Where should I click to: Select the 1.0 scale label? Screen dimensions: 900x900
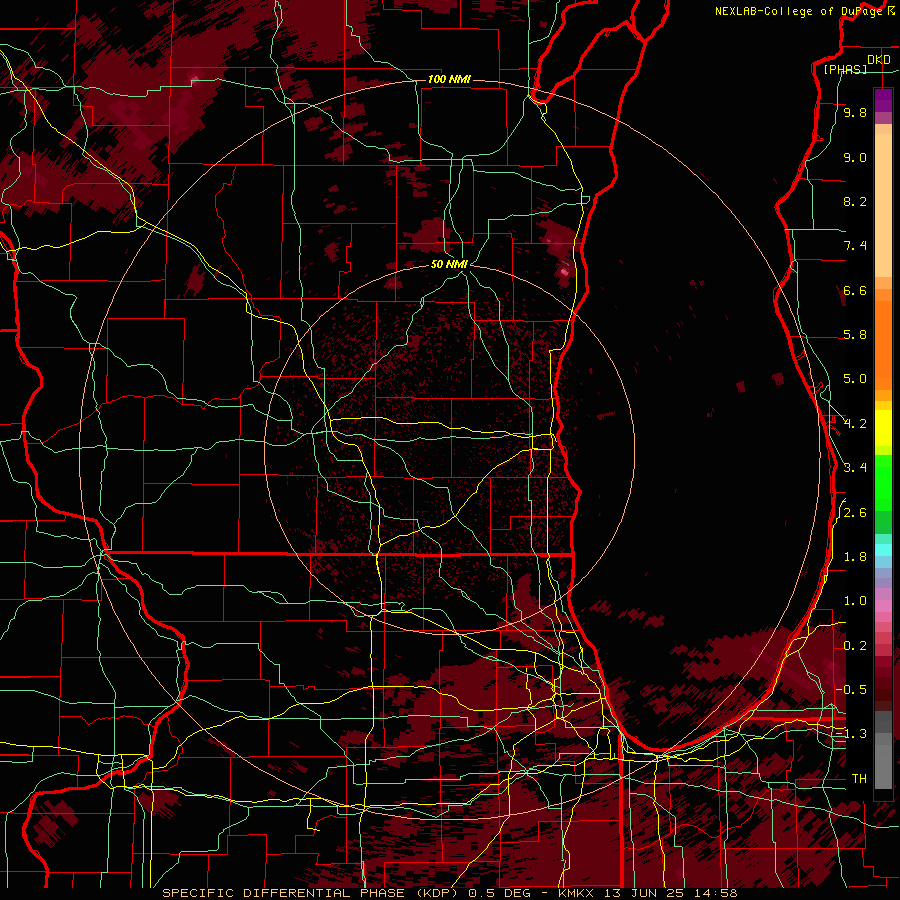tap(855, 601)
